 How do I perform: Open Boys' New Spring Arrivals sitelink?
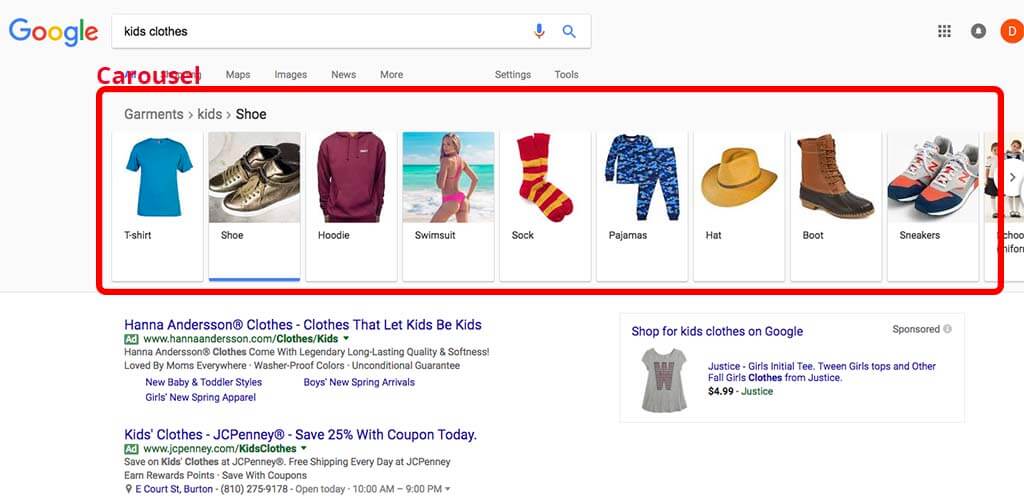click(359, 383)
